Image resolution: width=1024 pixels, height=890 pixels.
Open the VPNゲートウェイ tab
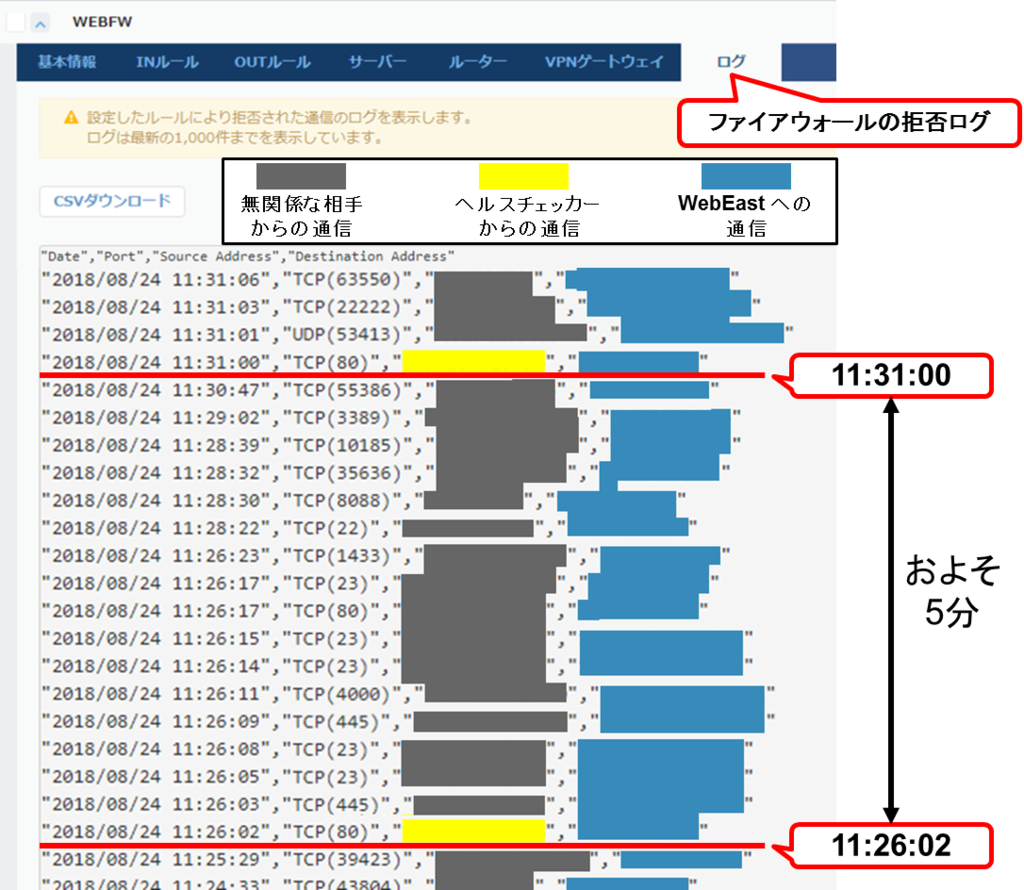[604, 62]
